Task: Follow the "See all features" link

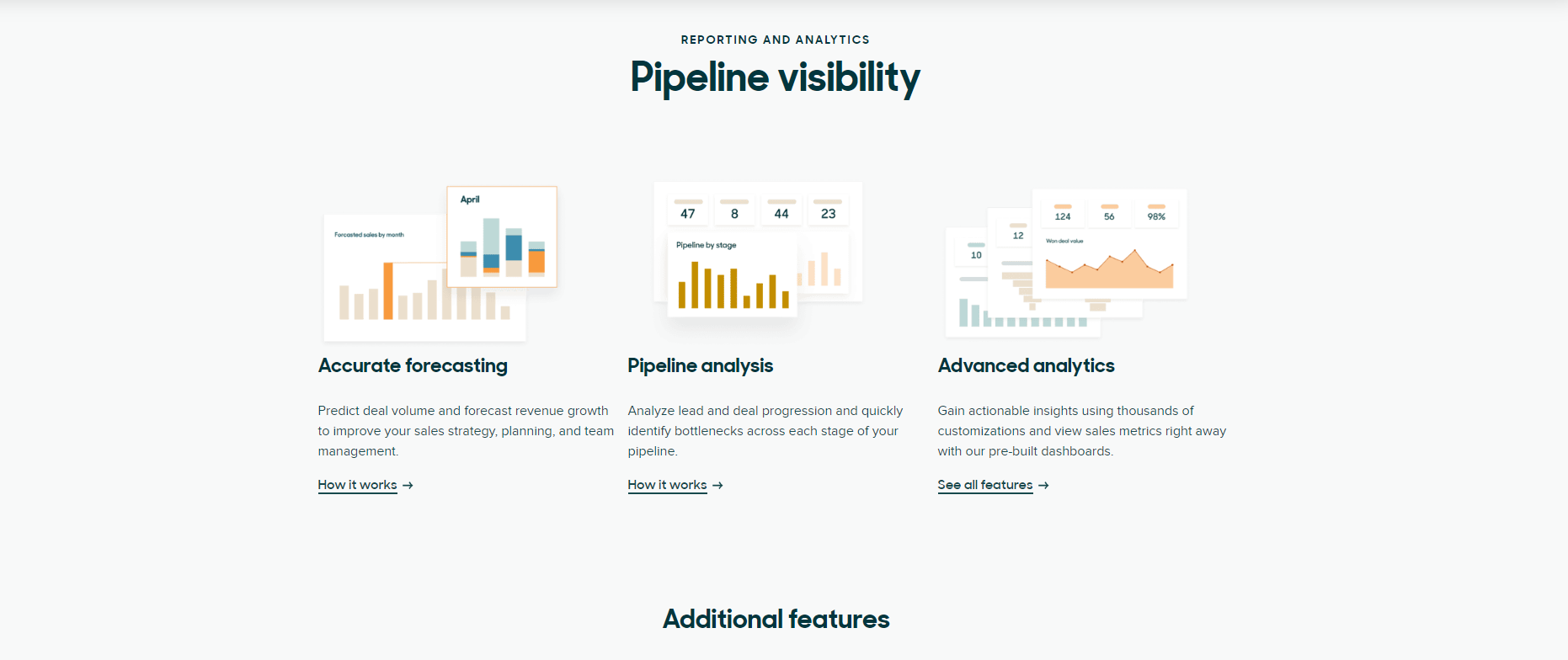Action: pyautogui.click(x=984, y=485)
